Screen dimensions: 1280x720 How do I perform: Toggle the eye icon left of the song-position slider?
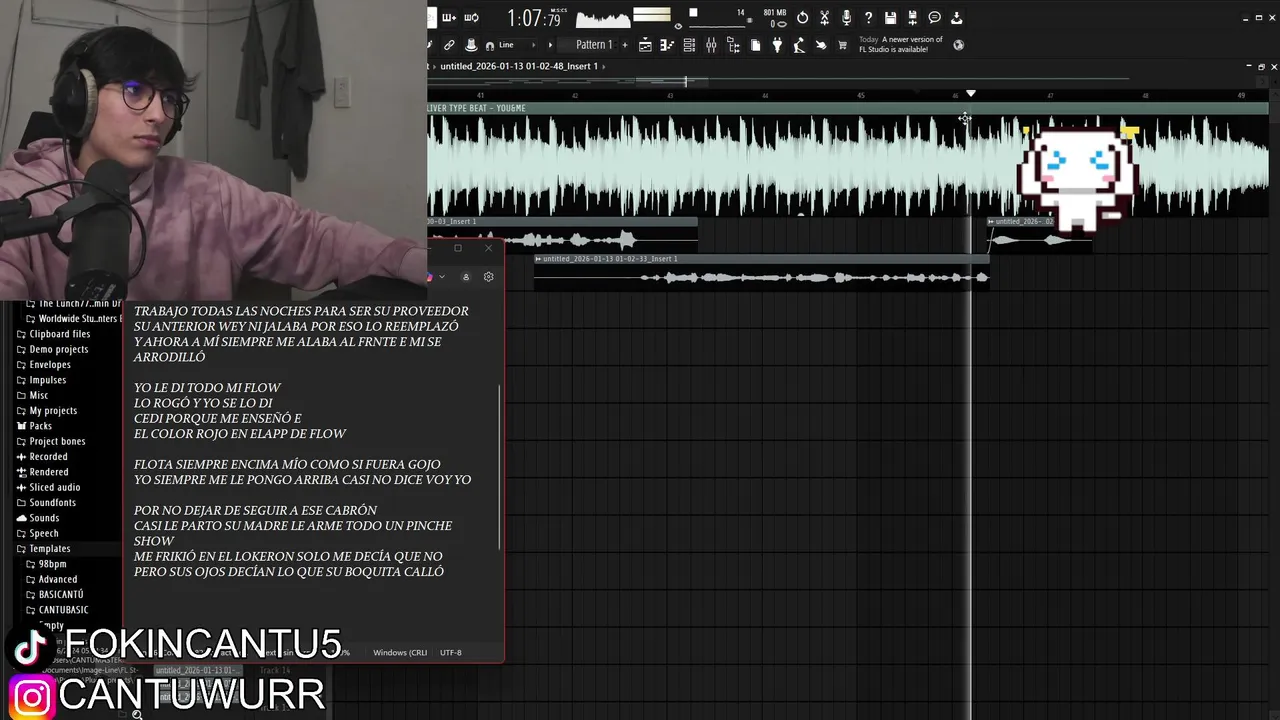[x=679, y=26]
